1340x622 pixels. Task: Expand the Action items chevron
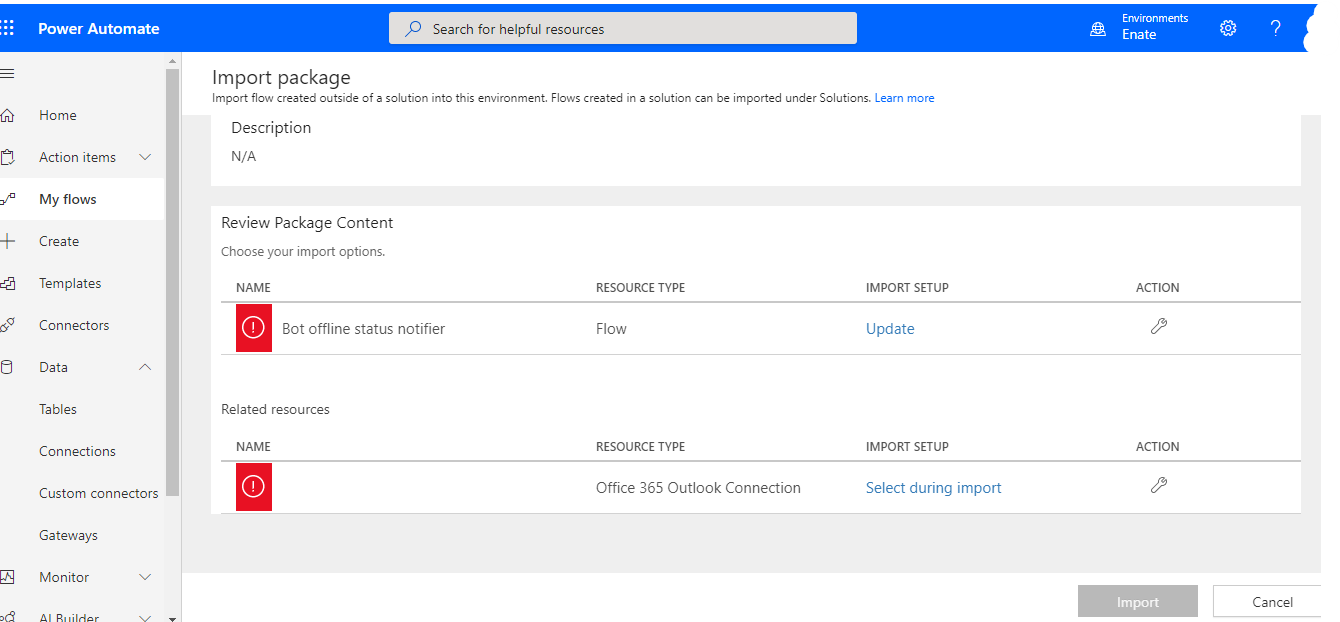(x=145, y=157)
